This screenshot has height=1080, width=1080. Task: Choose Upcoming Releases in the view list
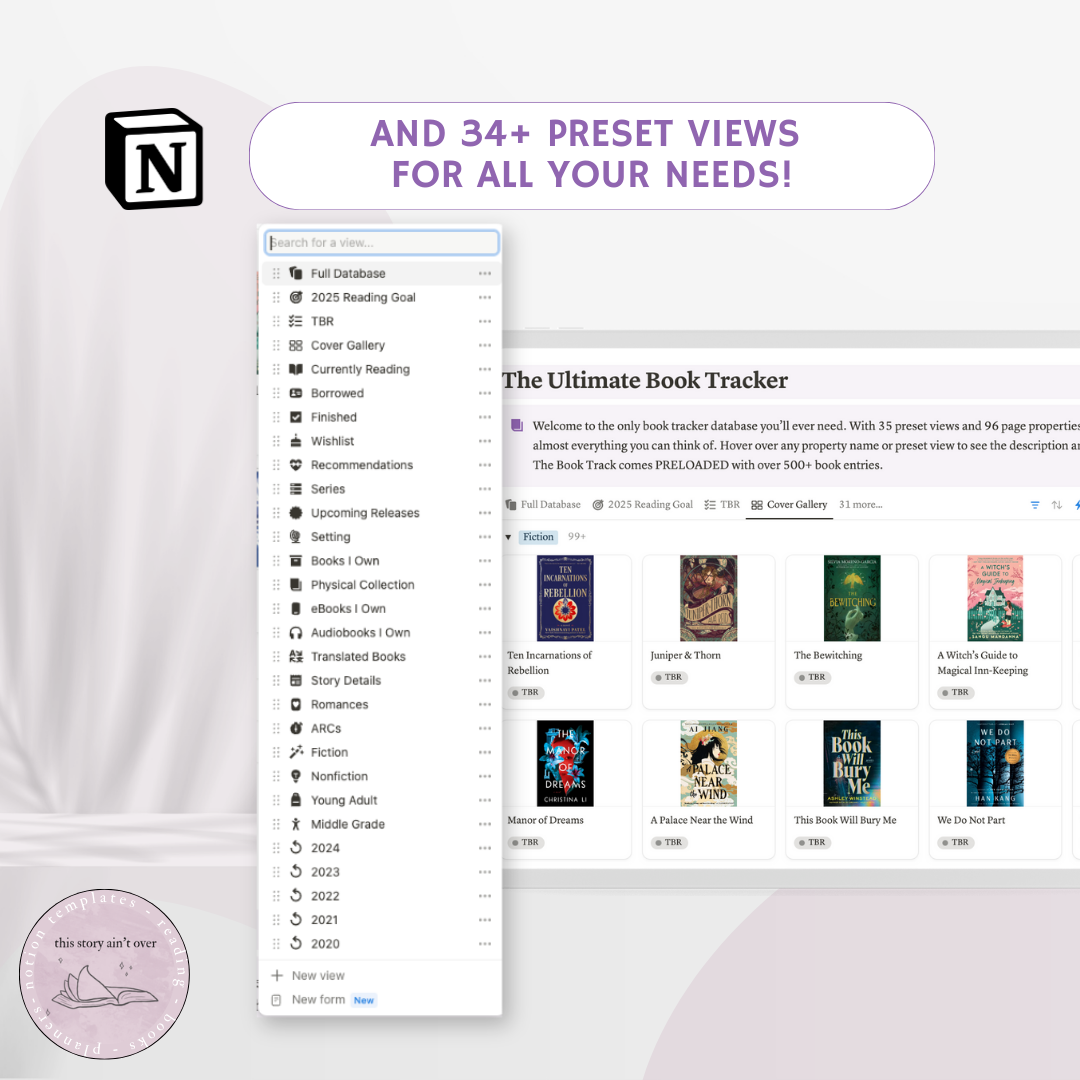point(365,513)
